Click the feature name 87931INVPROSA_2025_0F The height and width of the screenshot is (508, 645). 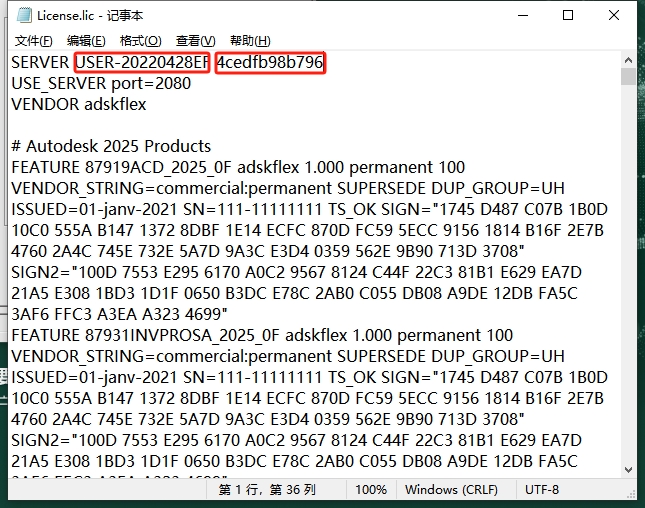pyautogui.click(x=183, y=336)
